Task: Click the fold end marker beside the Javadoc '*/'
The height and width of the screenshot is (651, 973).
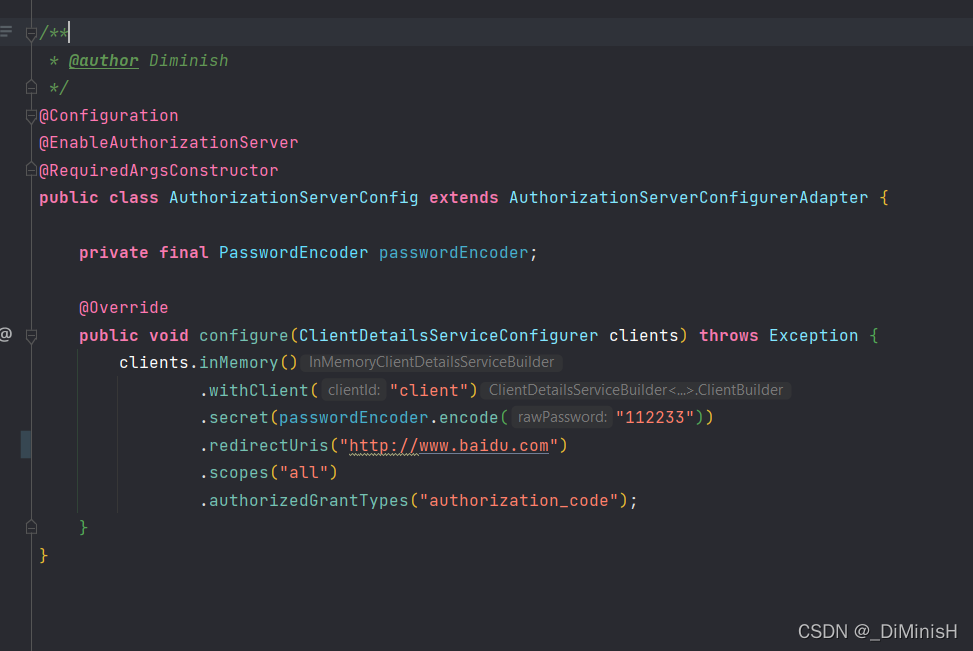Action: pos(30,87)
